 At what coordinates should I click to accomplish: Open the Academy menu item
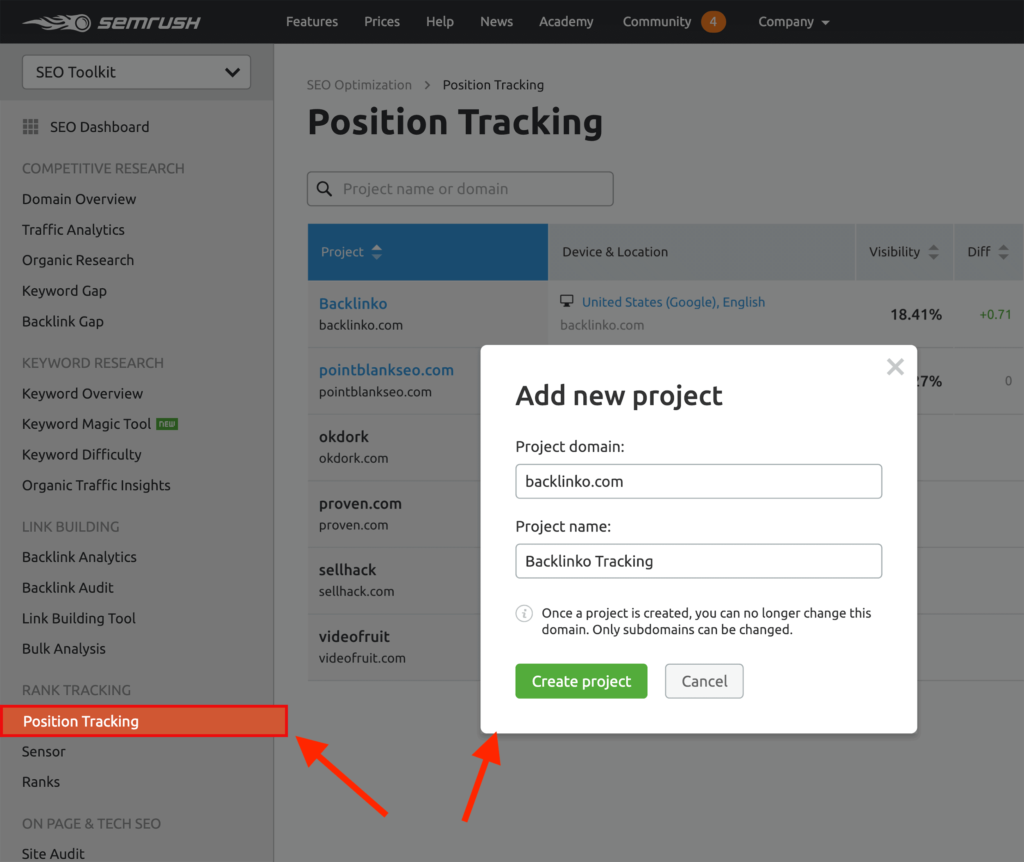(x=566, y=22)
